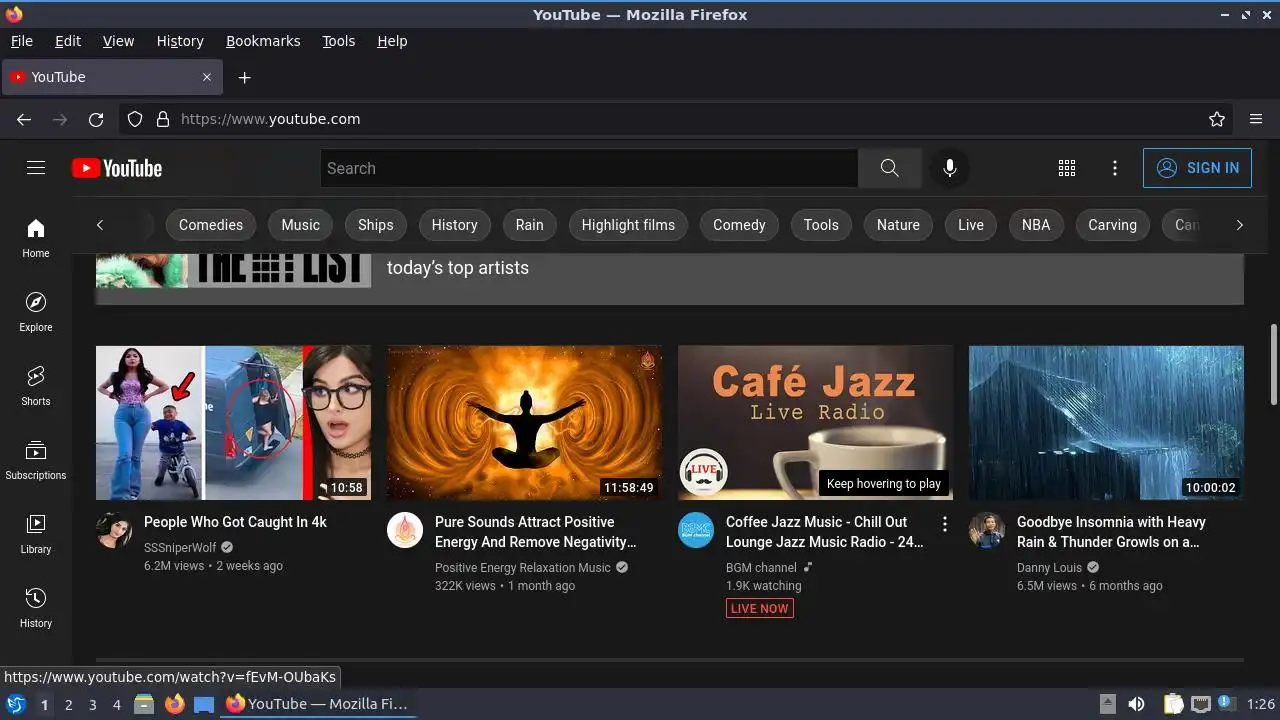
Task: Click the LIVE NOW badge
Action: (760, 608)
